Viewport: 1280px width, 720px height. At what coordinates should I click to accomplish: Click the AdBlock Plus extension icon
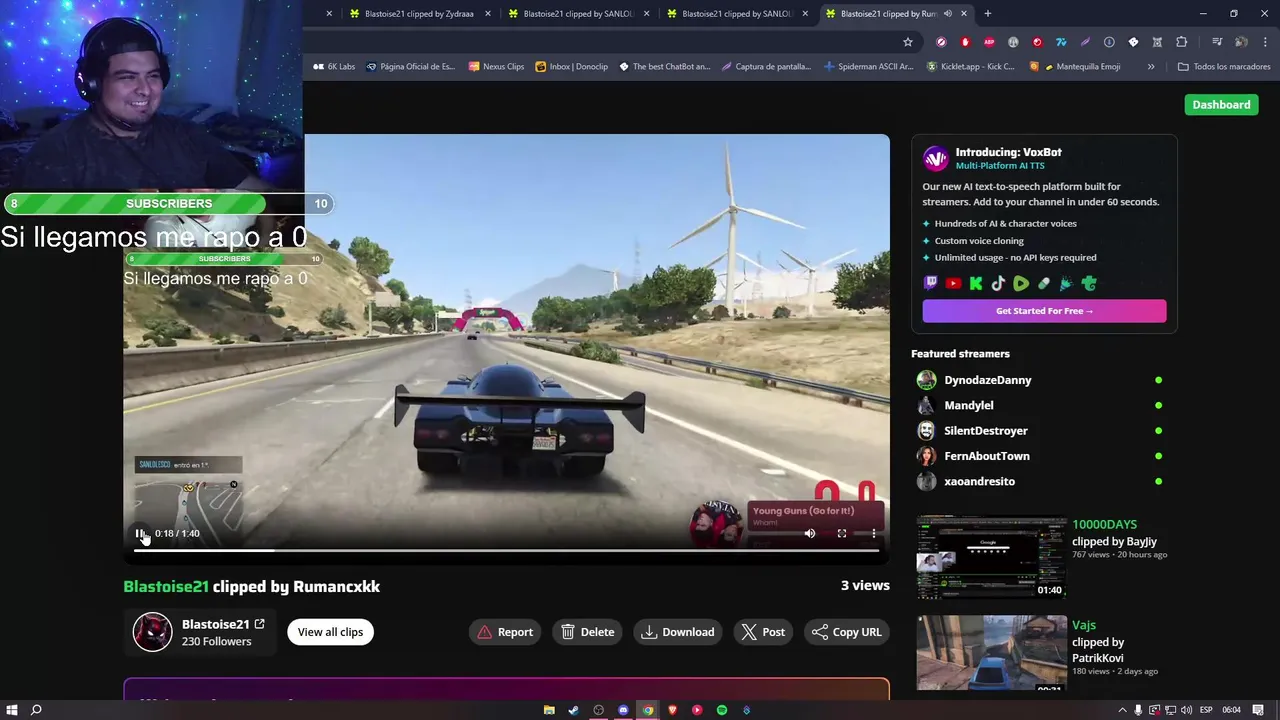[x=989, y=42]
